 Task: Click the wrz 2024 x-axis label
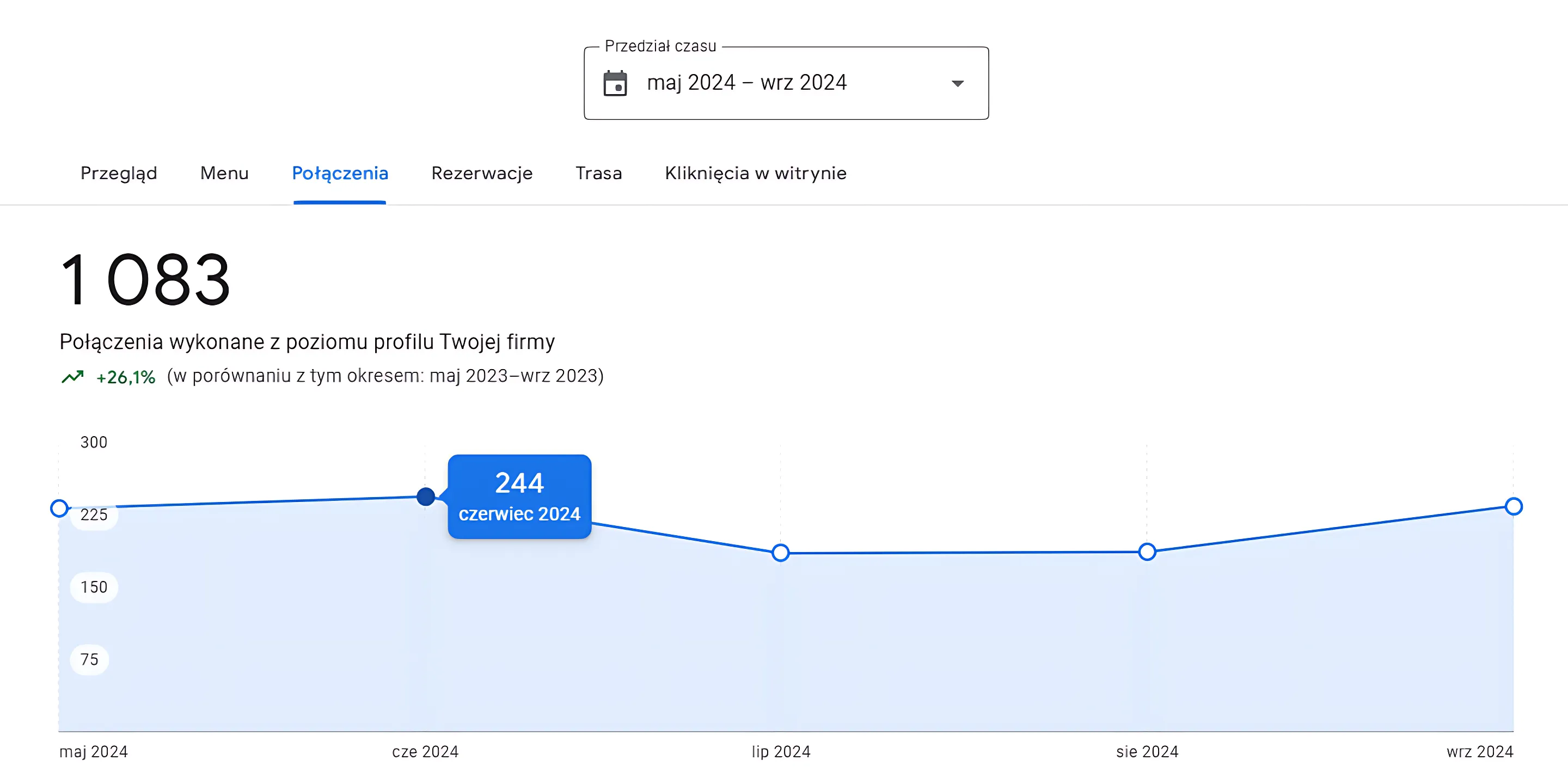(1480, 752)
